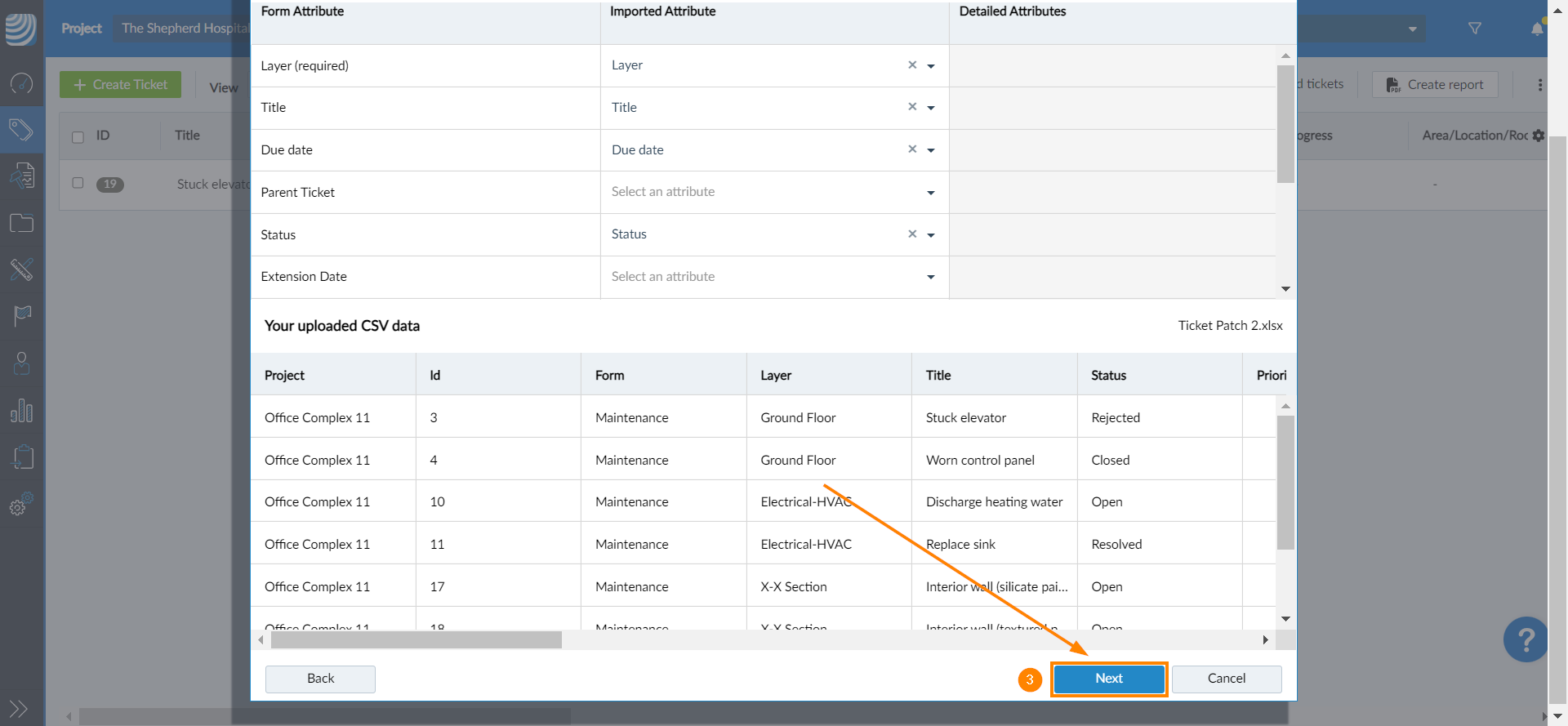Viewport: 1568px width, 726px height.
Task: Expand the Status imported attribute dropdown
Action: 931,235
